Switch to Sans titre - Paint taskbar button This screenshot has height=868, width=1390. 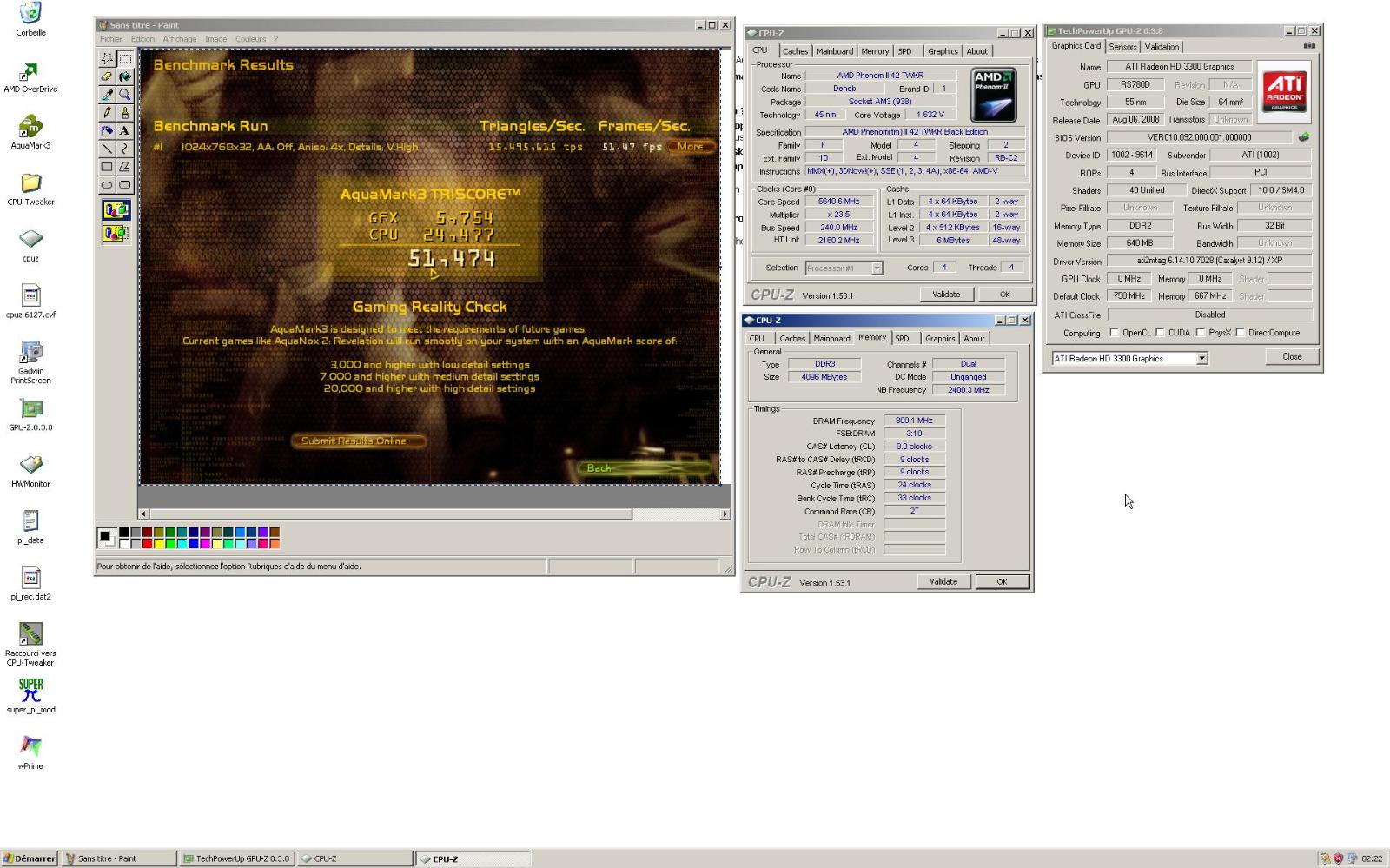[120, 858]
